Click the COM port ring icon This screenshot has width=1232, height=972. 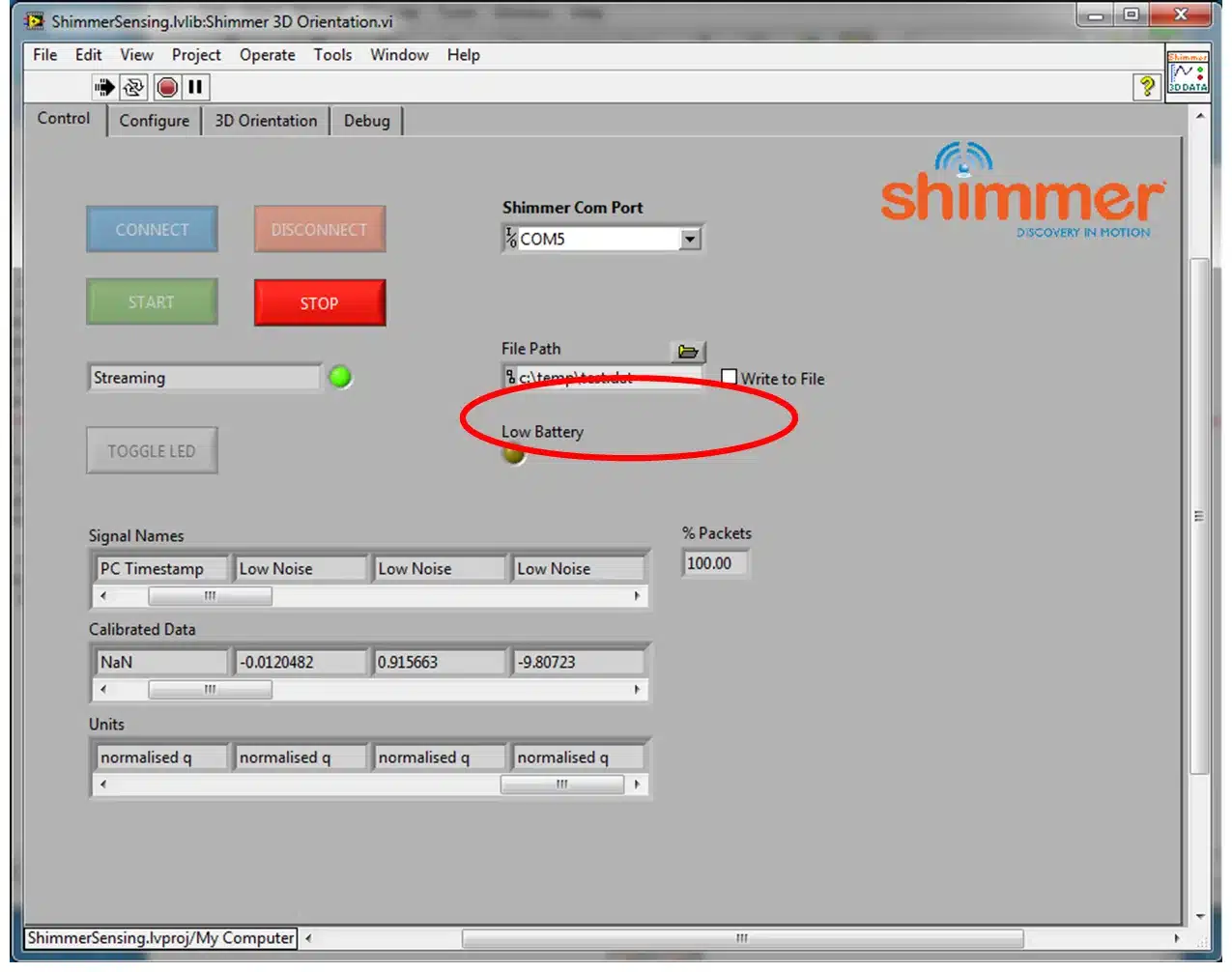[510, 238]
